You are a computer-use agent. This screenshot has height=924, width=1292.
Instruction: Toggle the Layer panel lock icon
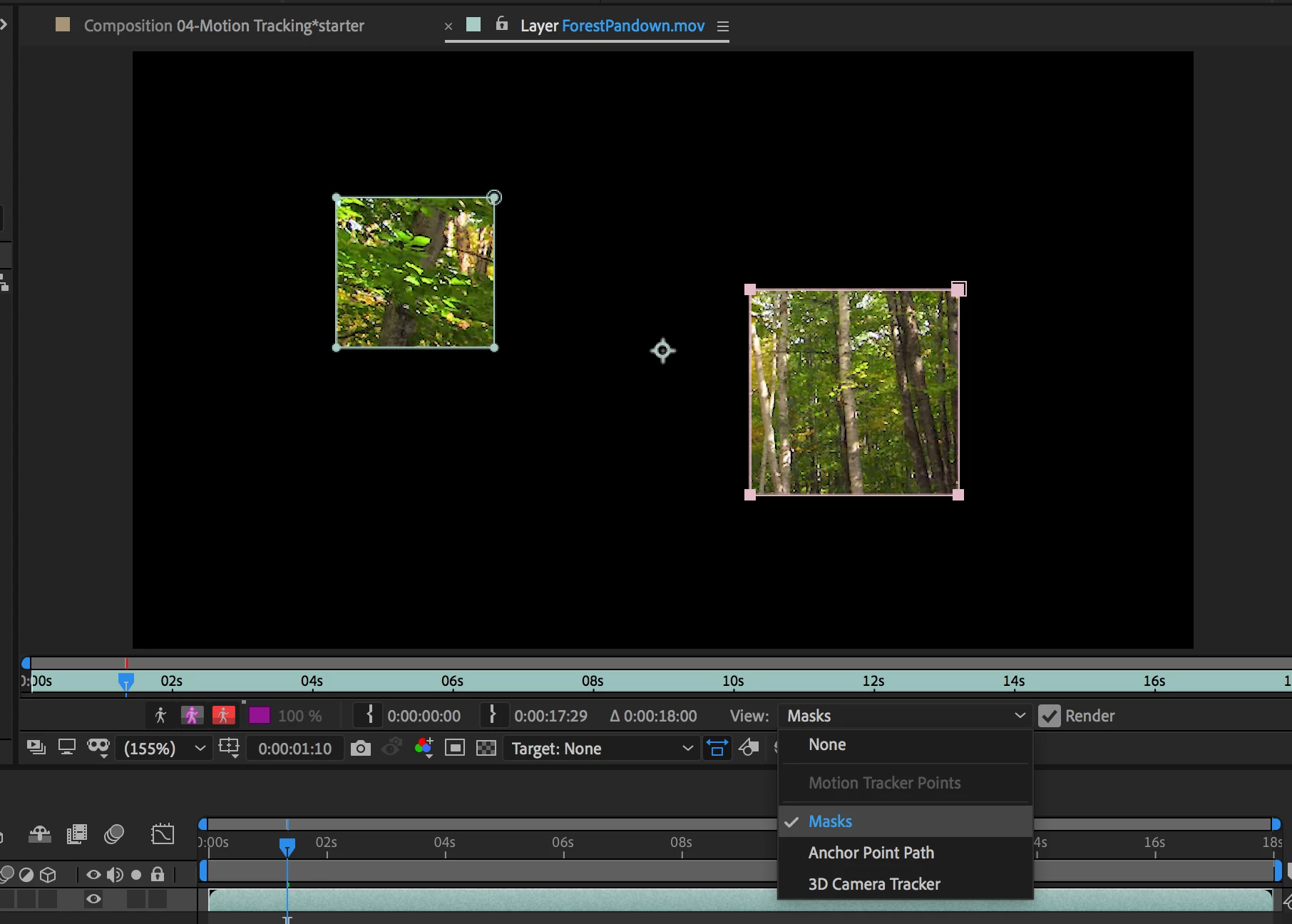[x=502, y=24]
